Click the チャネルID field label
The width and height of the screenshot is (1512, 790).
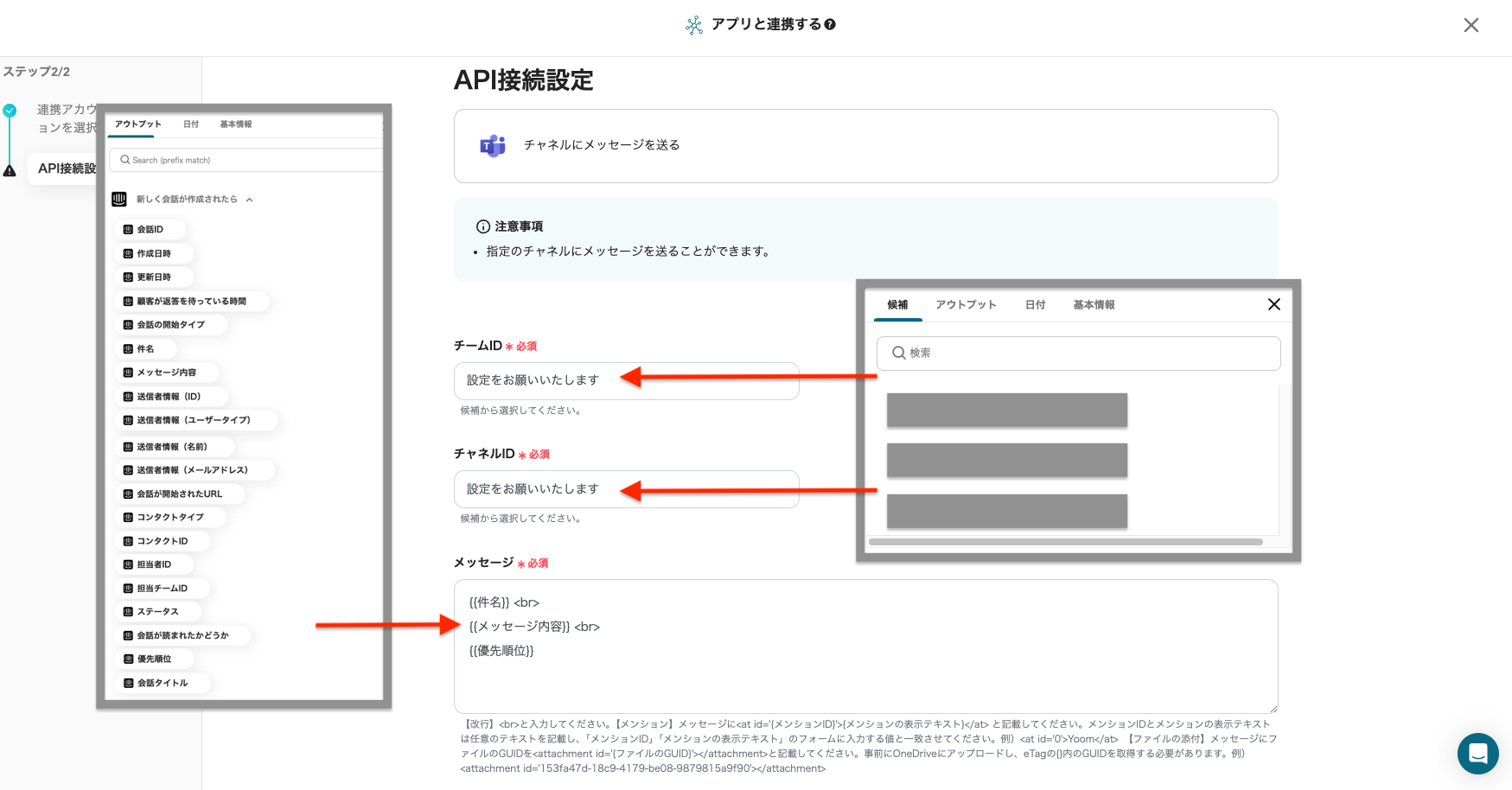point(484,454)
